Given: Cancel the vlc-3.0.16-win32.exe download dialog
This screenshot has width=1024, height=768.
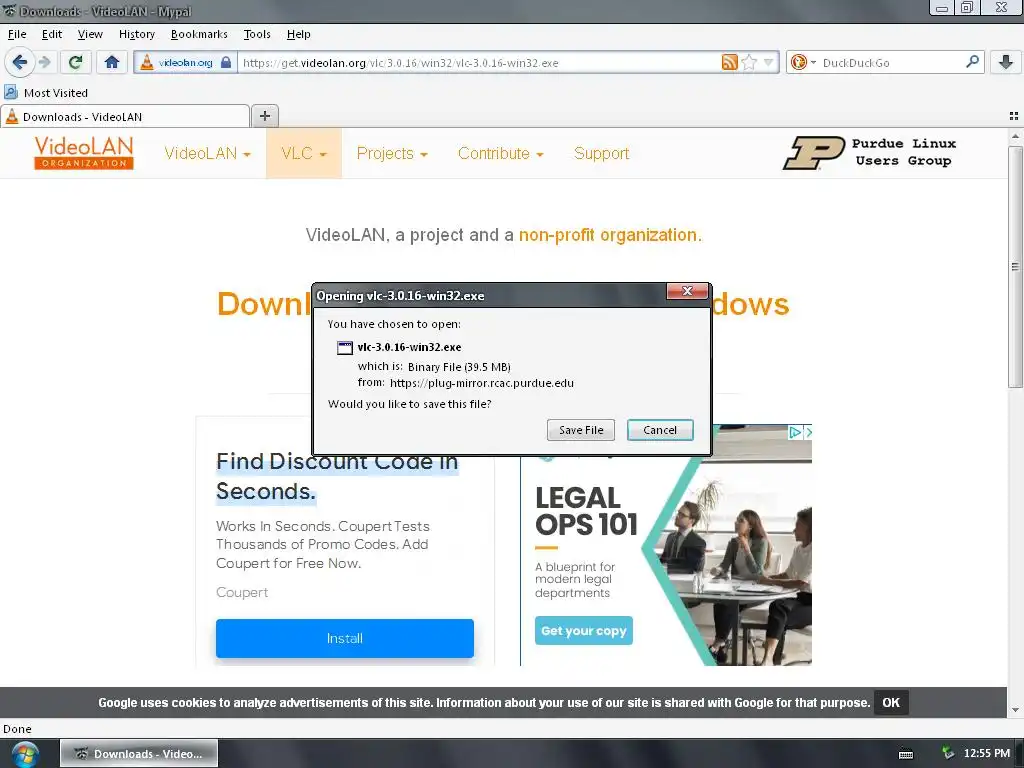Looking at the screenshot, I should click(660, 430).
